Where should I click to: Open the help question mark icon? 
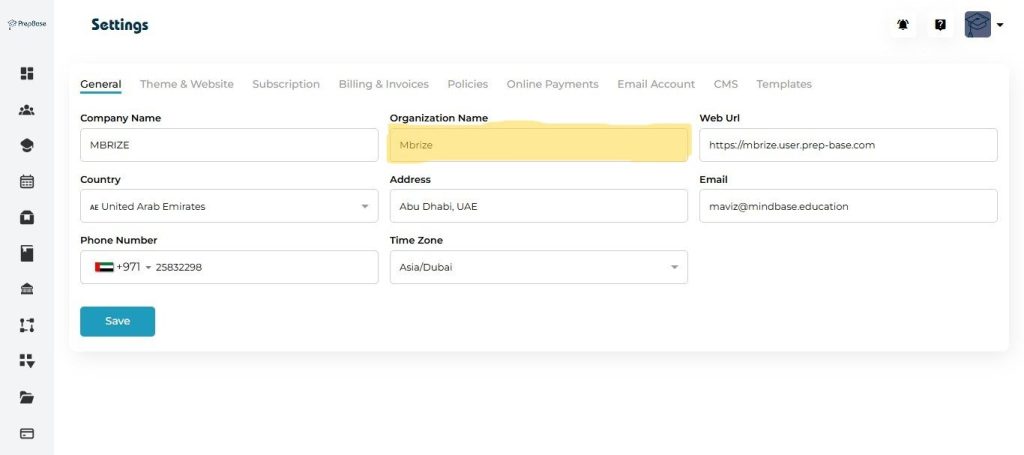940,25
